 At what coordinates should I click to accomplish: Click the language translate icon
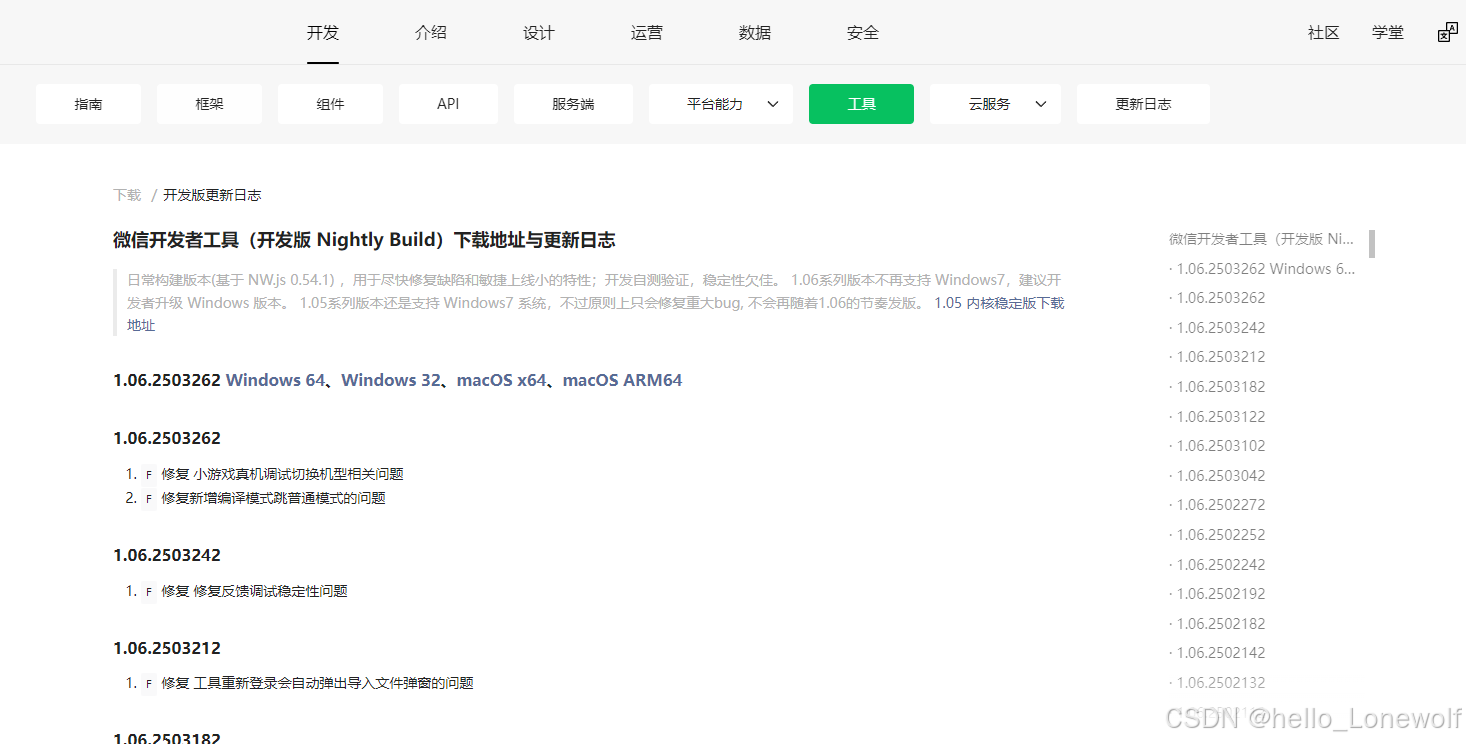[1447, 33]
